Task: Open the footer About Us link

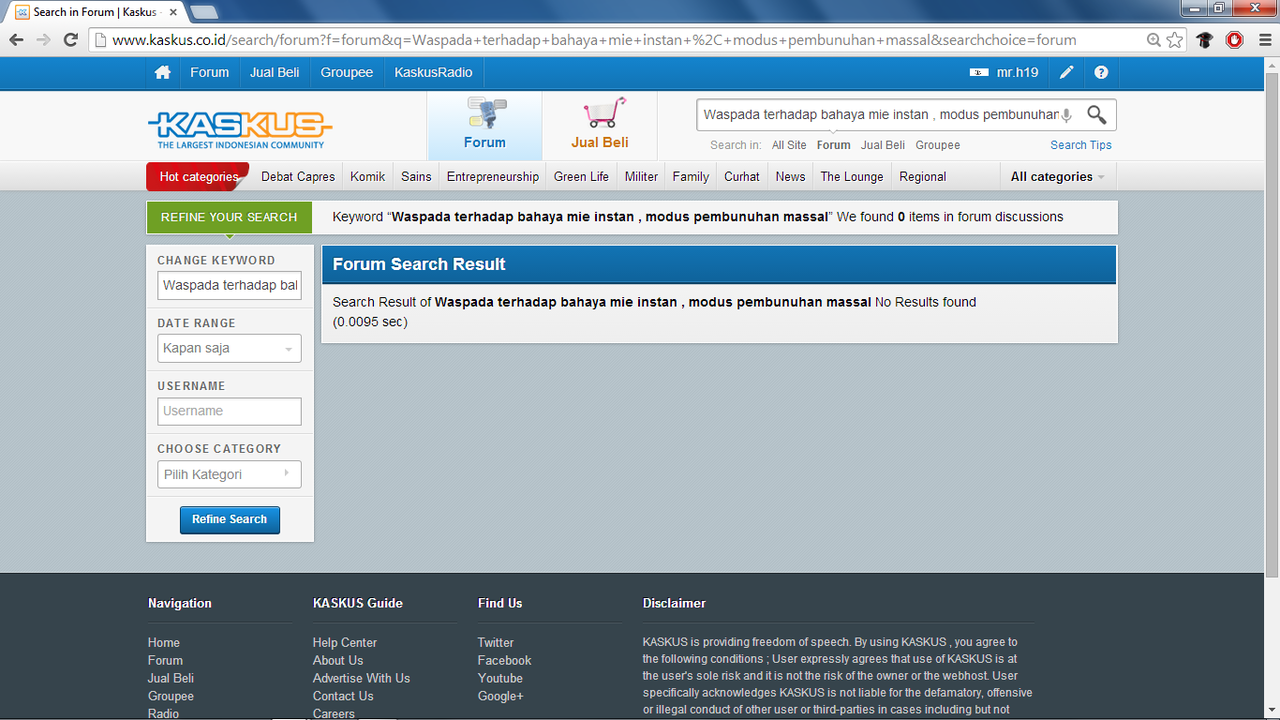Action: coord(338,661)
